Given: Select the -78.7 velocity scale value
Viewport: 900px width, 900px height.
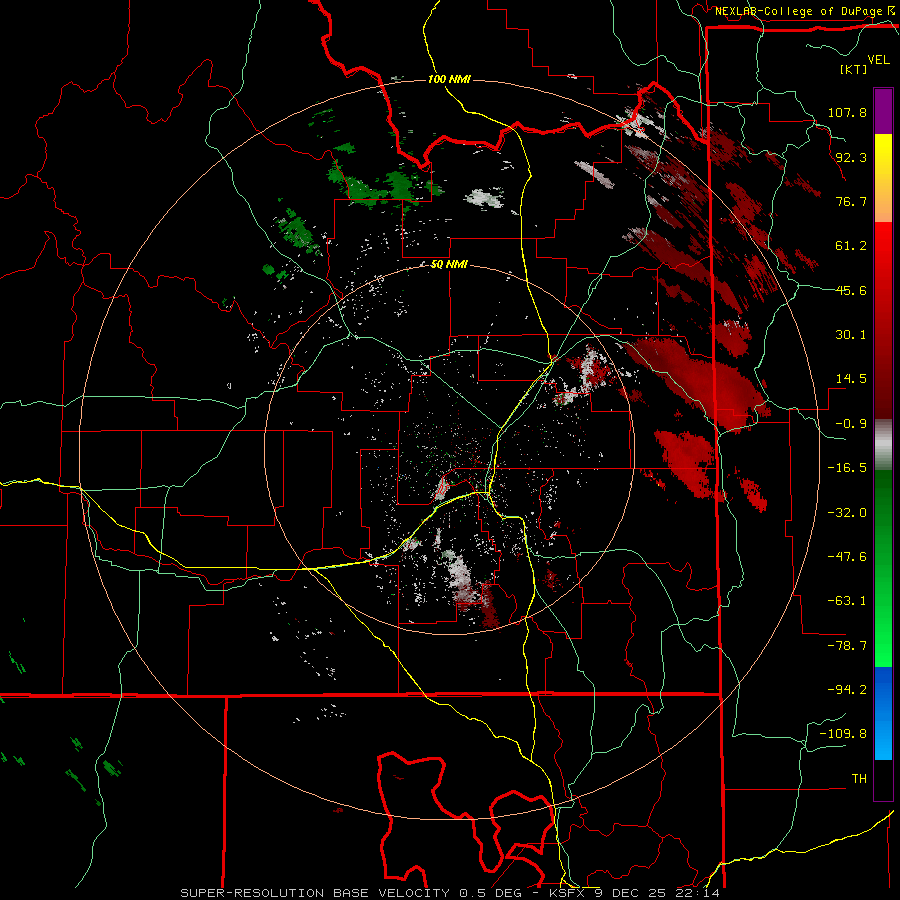Looking at the screenshot, I should [847, 646].
